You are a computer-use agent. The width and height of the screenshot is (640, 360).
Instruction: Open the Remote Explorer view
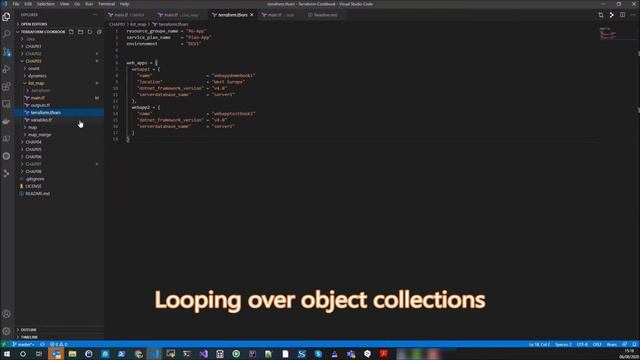(6, 104)
